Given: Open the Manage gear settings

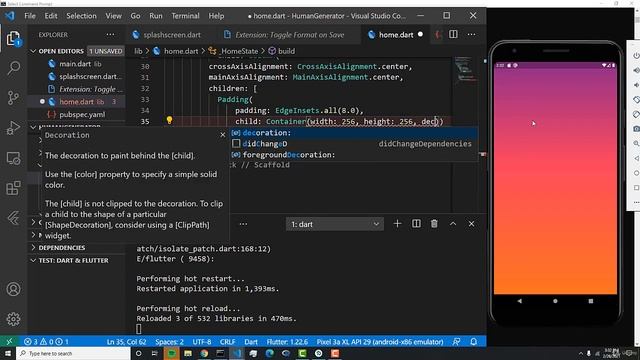Looking at the screenshot, I should click(x=13, y=319).
